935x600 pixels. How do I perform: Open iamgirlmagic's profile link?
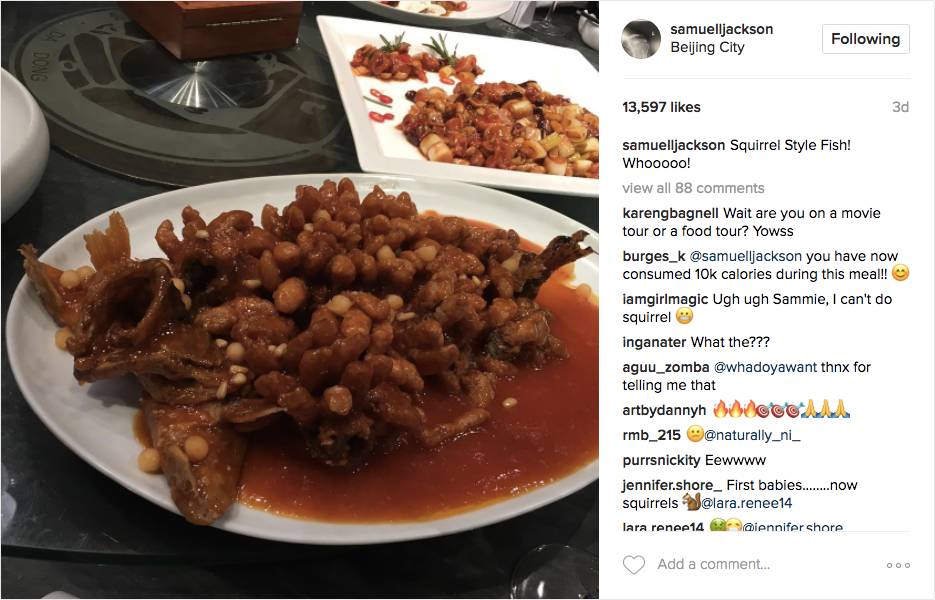pyautogui.click(x=665, y=299)
